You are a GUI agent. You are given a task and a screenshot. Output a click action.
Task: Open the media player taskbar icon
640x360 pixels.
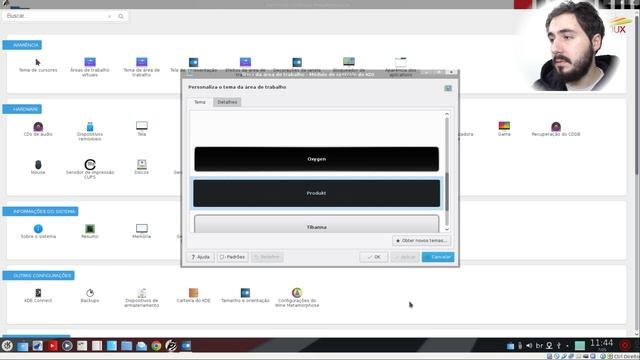click(x=67, y=346)
